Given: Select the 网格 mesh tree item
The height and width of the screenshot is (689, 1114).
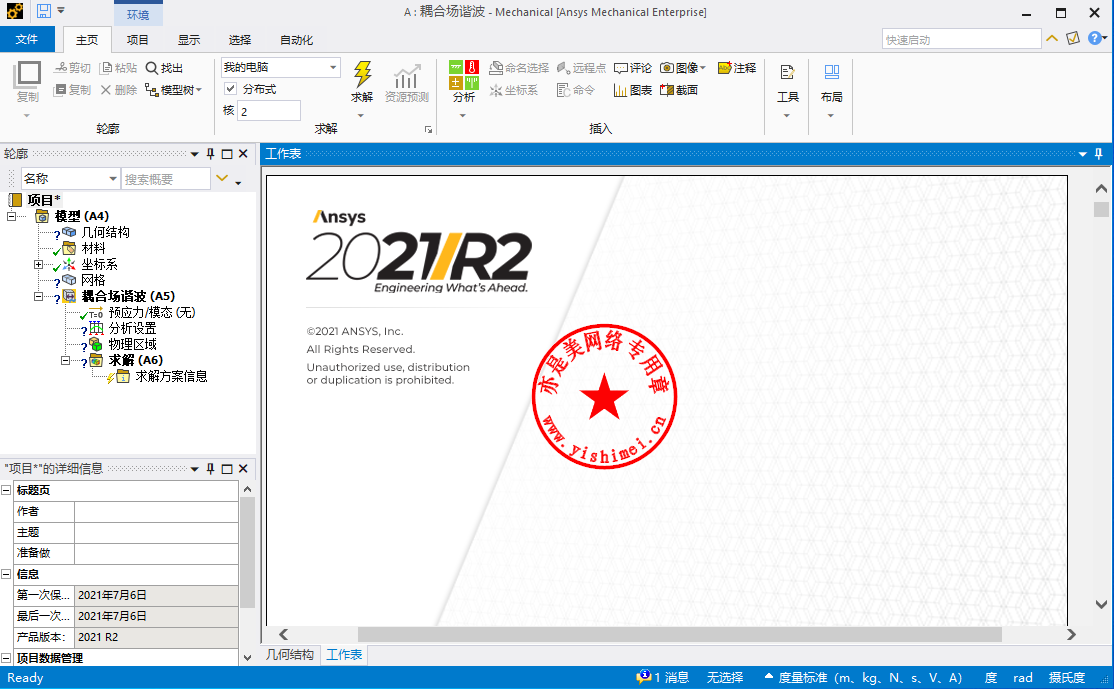Looking at the screenshot, I should click(x=93, y=280).
